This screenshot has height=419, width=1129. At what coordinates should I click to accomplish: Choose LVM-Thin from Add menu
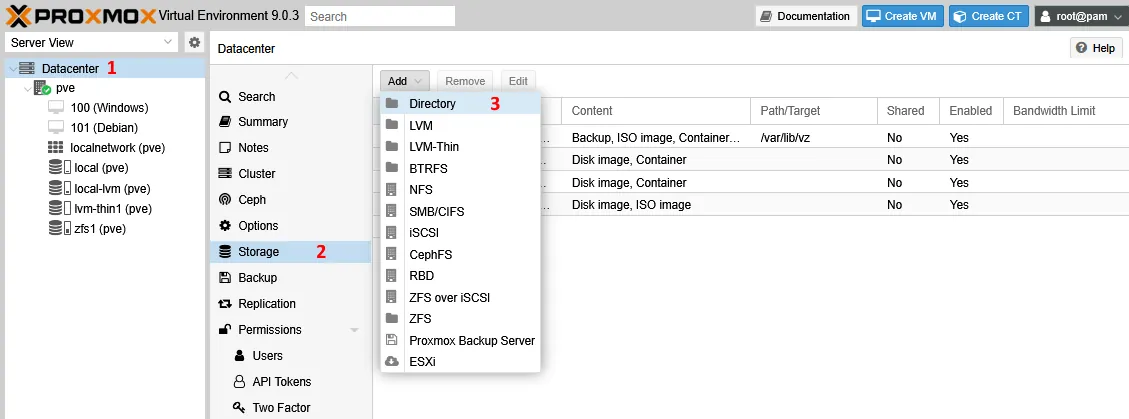pos(460,147)
